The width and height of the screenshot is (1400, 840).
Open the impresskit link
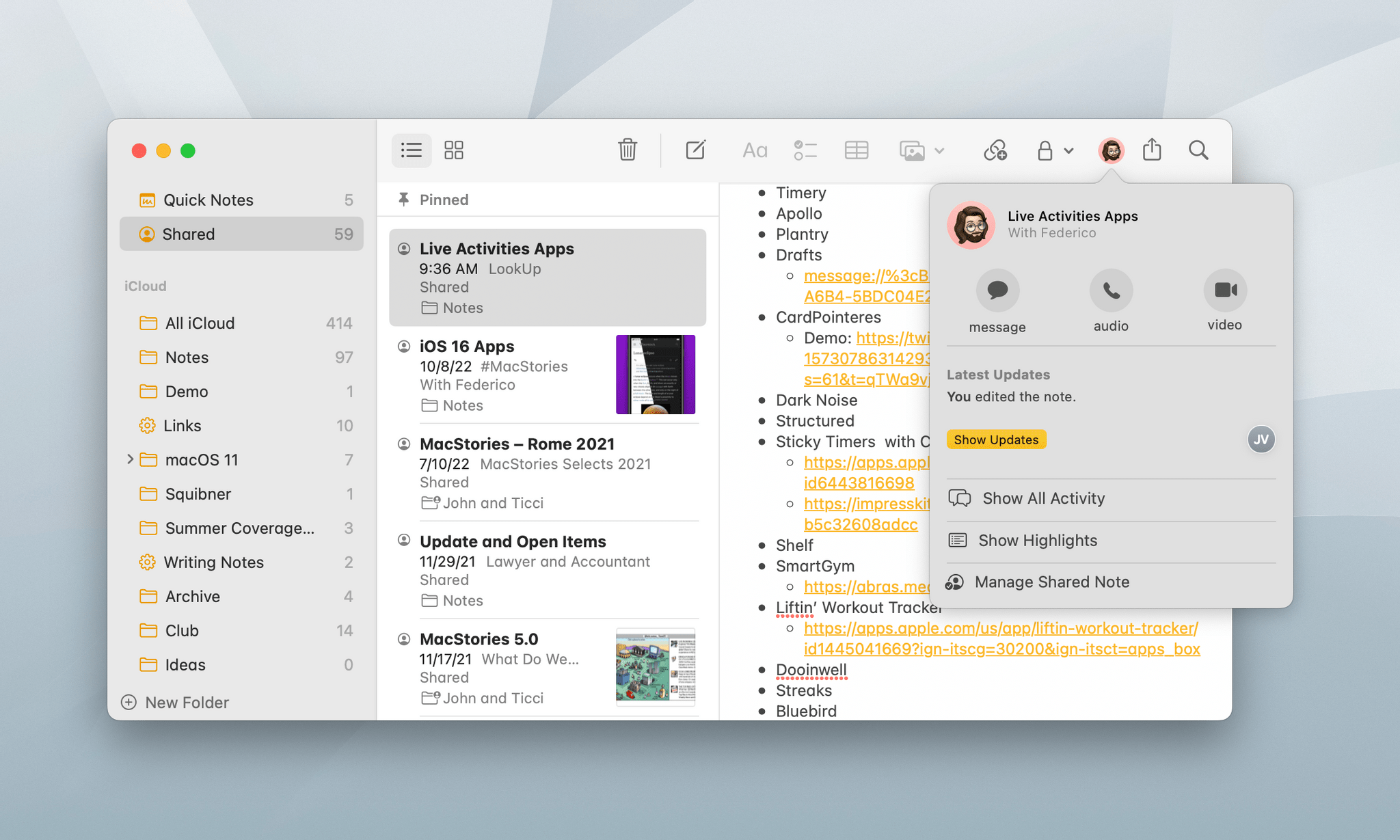(866, 514)
